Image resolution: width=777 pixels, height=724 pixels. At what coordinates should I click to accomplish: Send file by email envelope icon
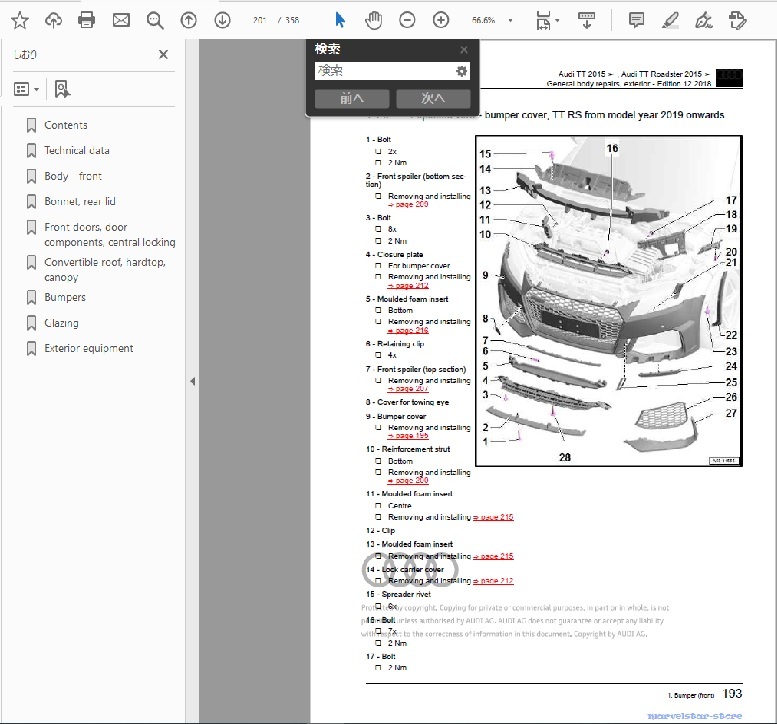click(121, 20)
